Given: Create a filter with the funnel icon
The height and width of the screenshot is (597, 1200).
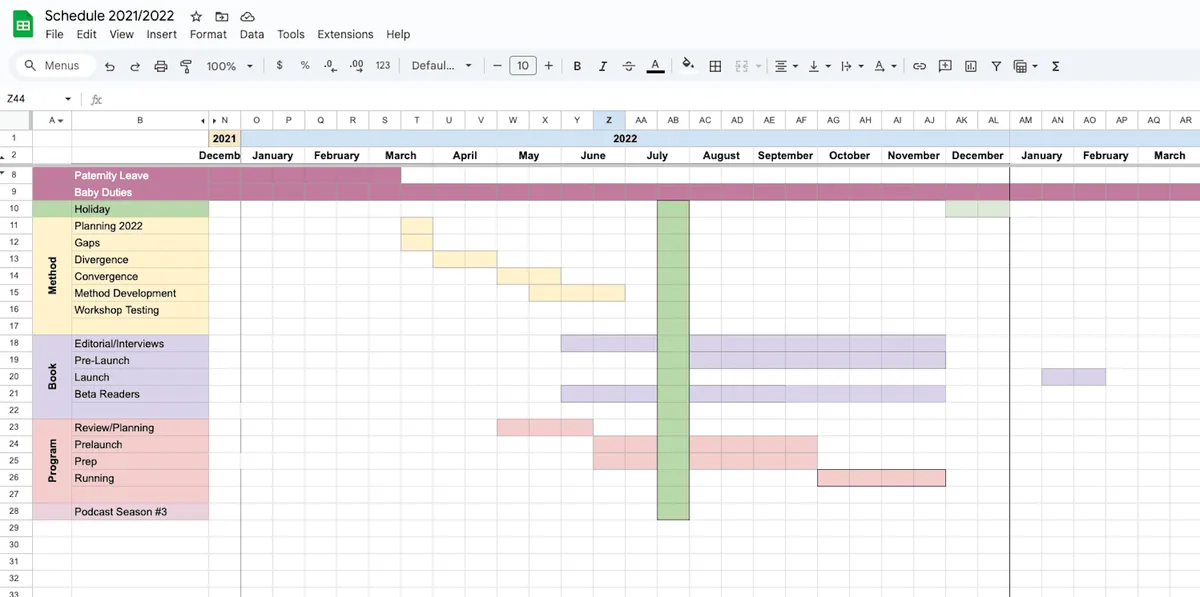Looking at the screenshot, I should 996,66.
